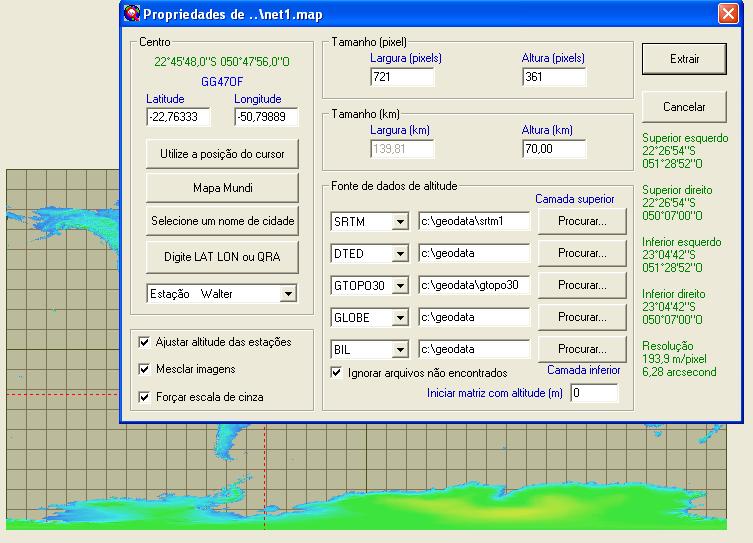Click Procurar button for GTOPO30 path

[582, 285]
